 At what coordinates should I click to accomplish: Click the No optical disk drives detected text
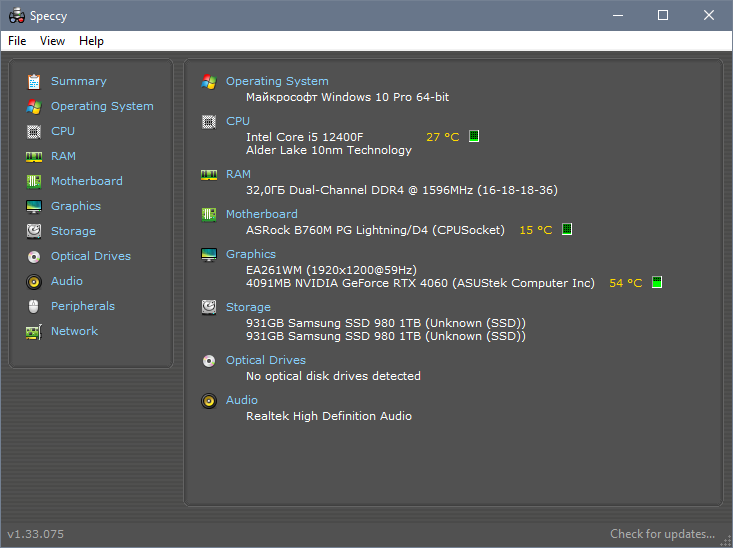coord(333,376)
